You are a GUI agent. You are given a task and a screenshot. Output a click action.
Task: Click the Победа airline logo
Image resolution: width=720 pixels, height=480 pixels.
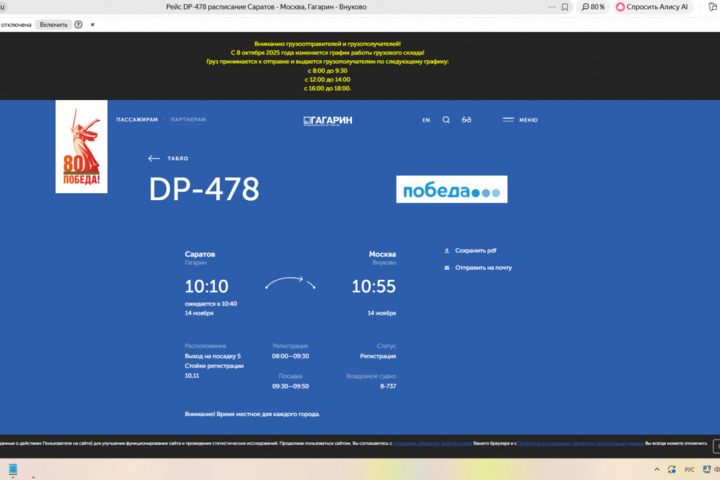451,190
